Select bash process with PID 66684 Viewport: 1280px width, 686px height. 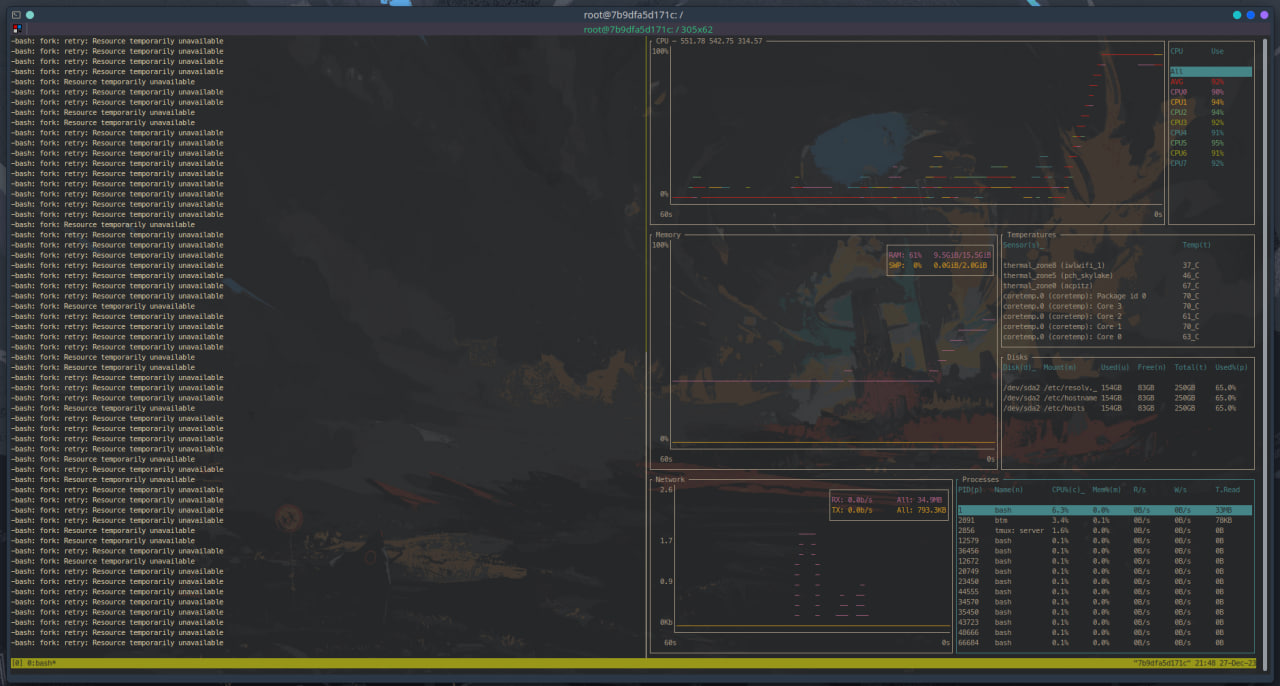1105,642
